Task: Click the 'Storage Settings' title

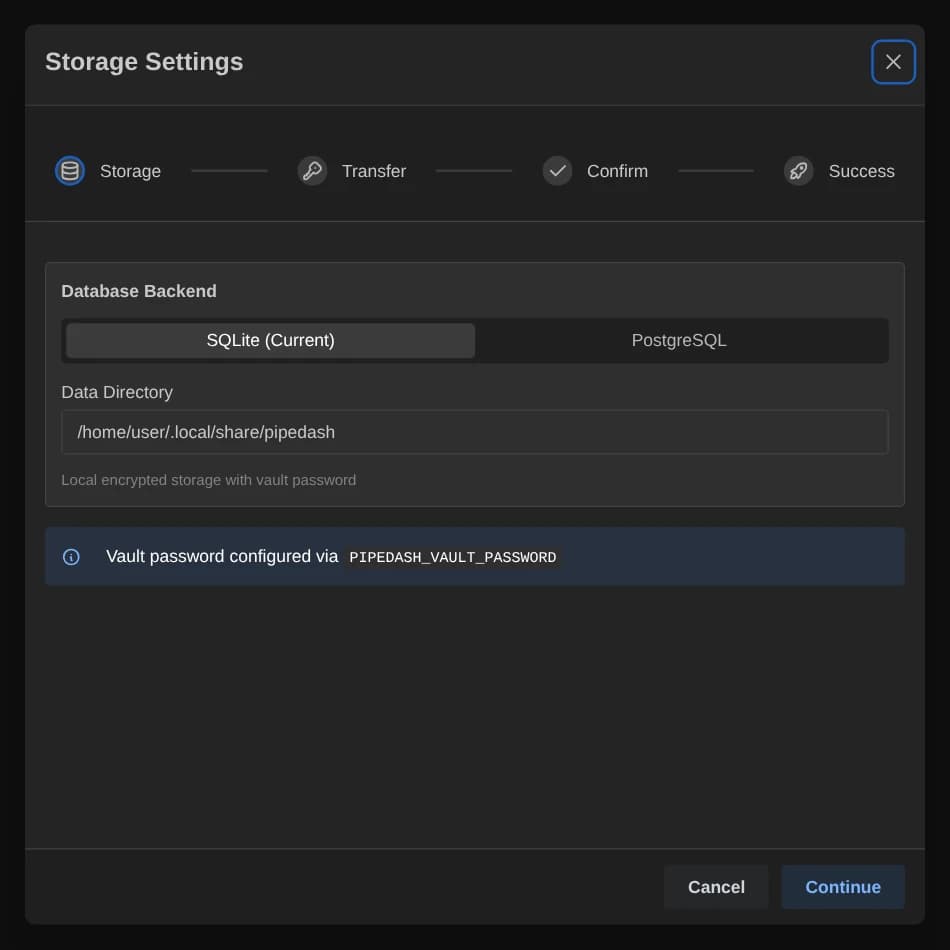Action: coord(144,62)
